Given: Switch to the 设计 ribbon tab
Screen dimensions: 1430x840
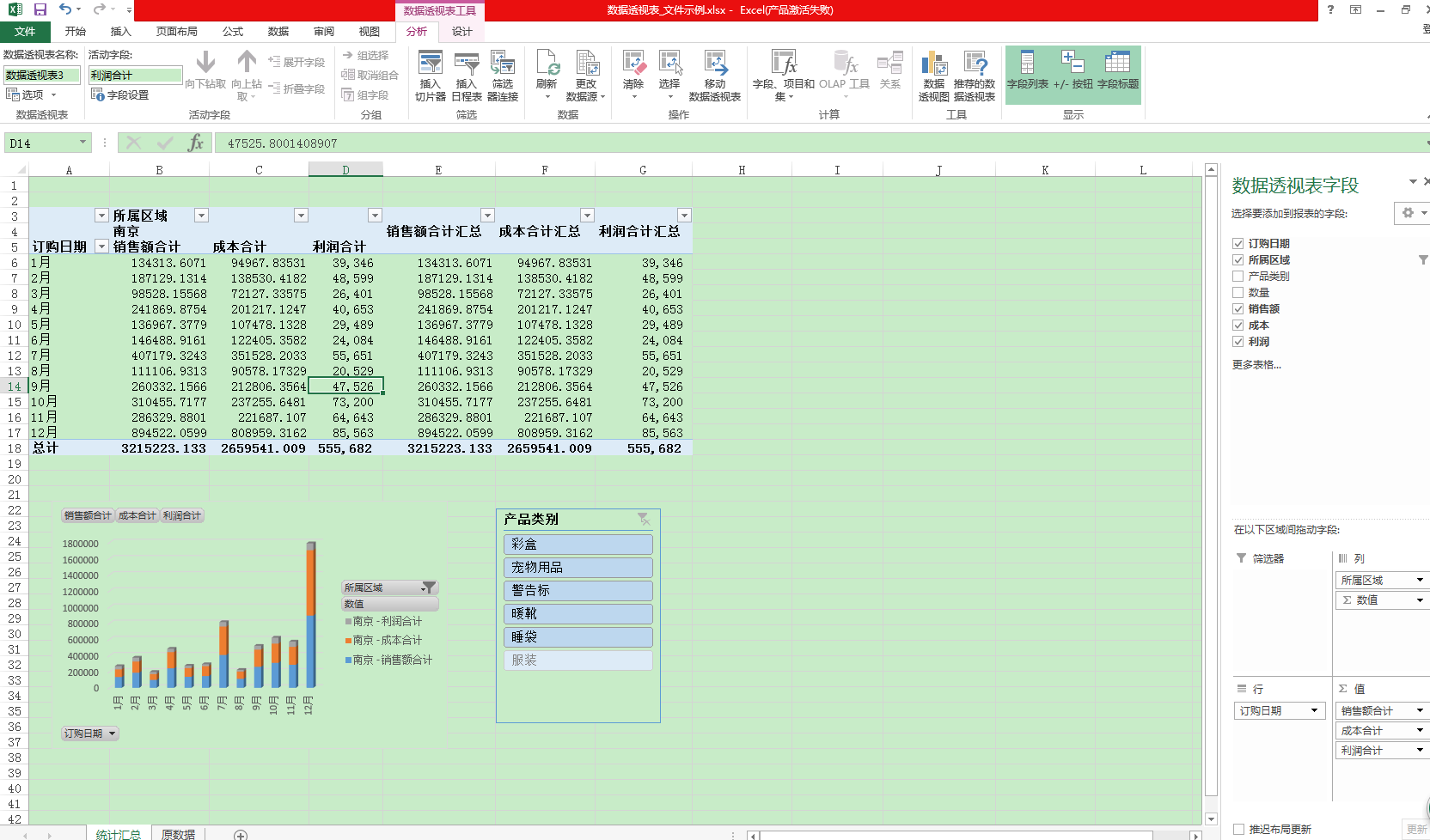Looking at the screenshot, I should click(x=462, y=31).
